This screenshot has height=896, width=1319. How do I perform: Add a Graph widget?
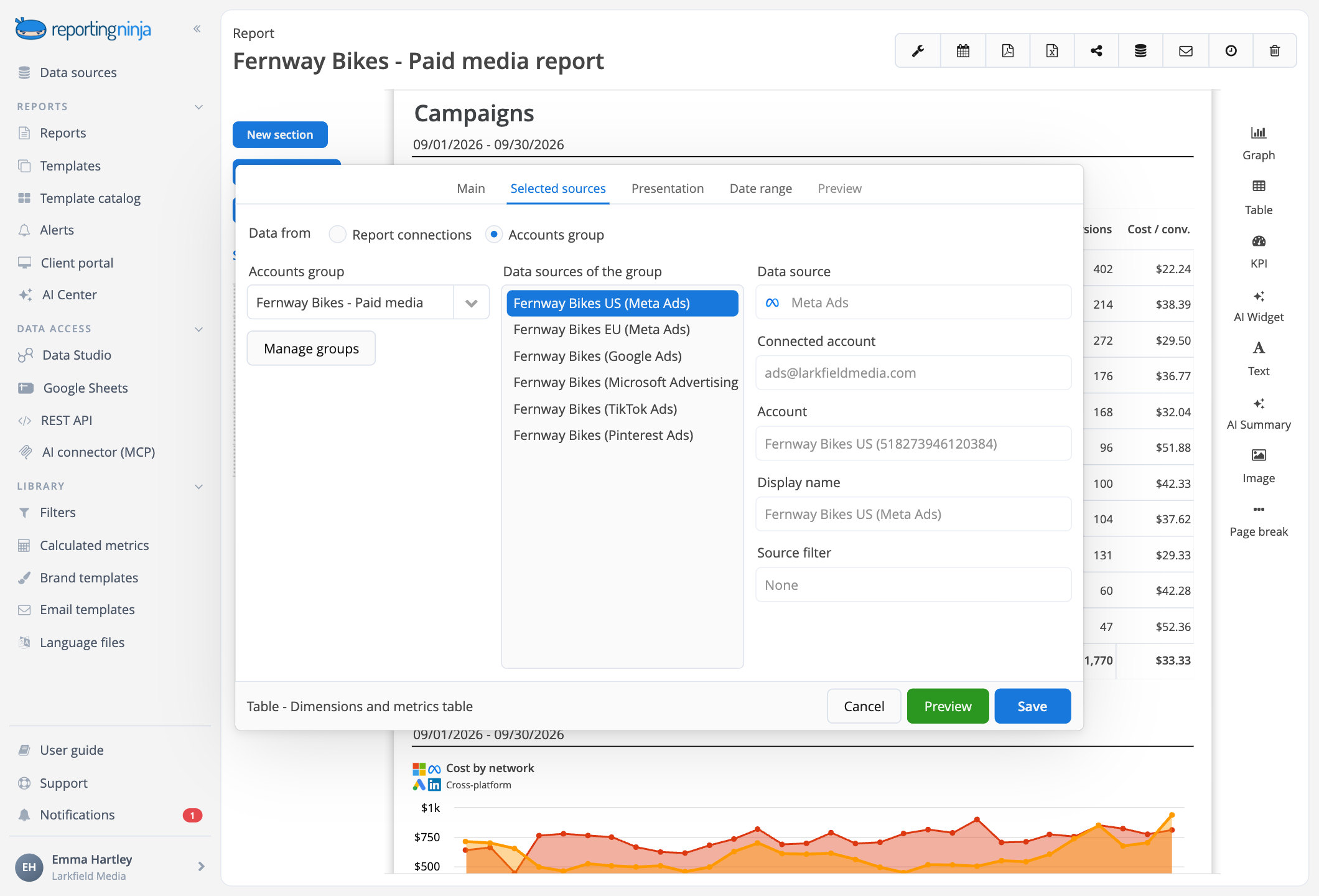coord(1259,143)
